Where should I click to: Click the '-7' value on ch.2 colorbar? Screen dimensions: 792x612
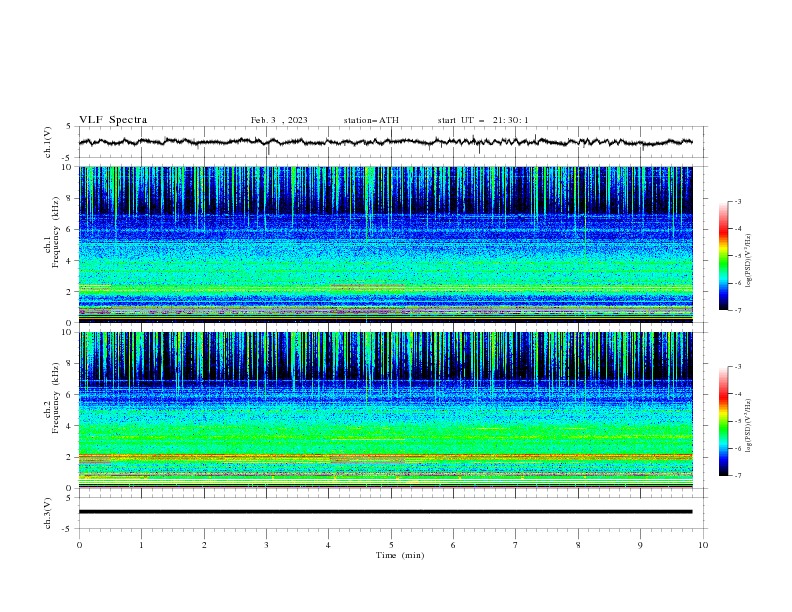[737, 475]
